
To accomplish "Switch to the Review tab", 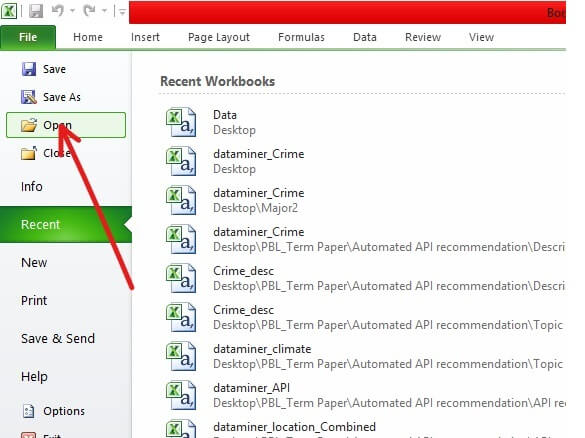I will 423,37.
